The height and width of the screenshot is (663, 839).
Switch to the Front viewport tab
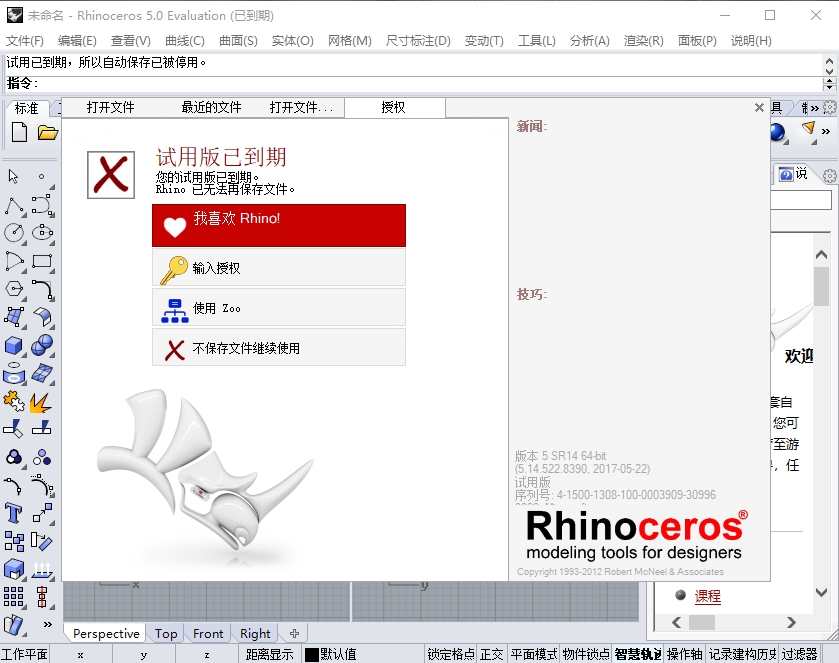208,633
